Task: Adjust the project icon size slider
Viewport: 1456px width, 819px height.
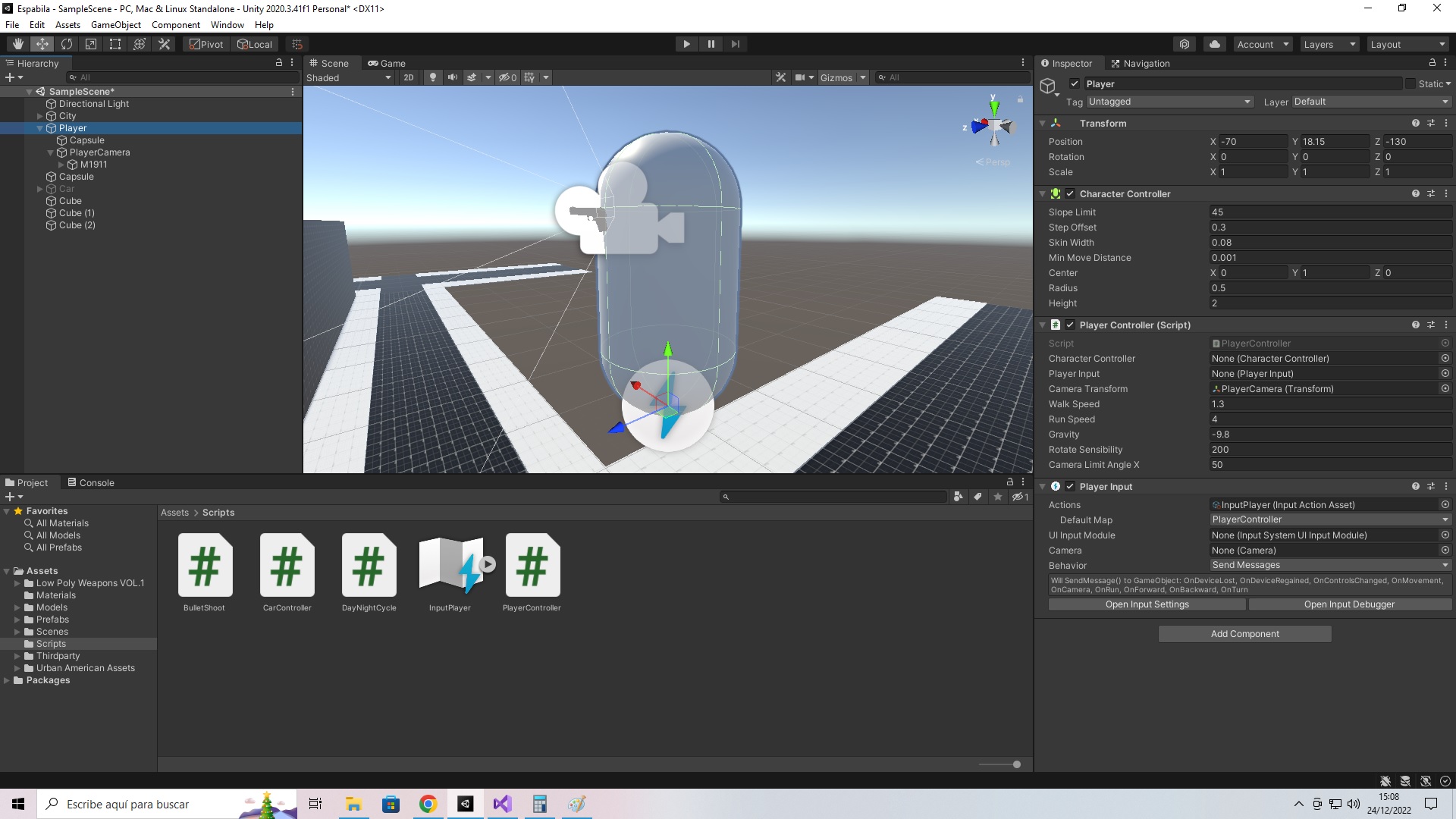Action: coord(1016,764)
